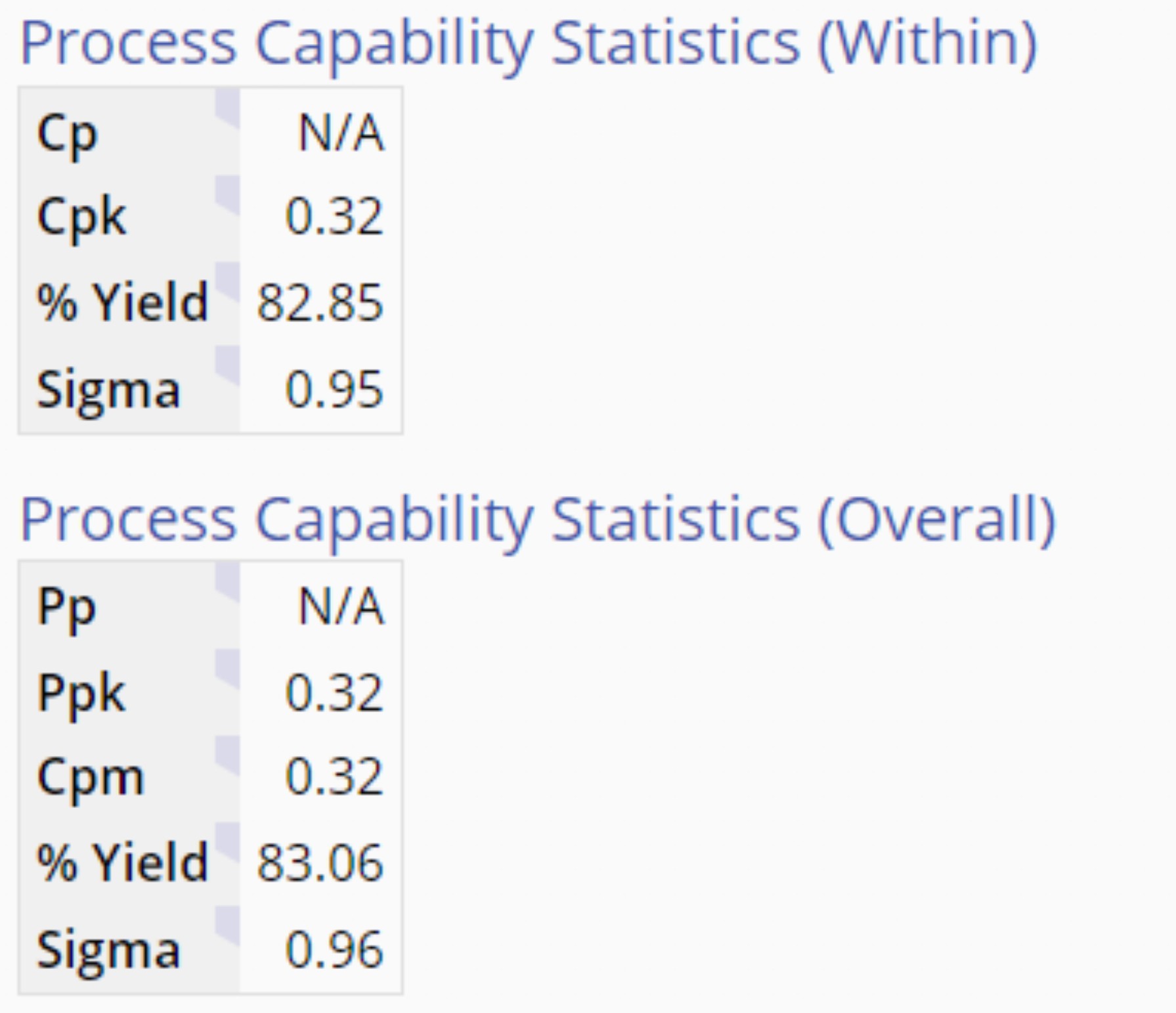This screenshot has height=1013, width=1176.
Task: Select the Cpk row label
Action: click(x=81, y=217)
